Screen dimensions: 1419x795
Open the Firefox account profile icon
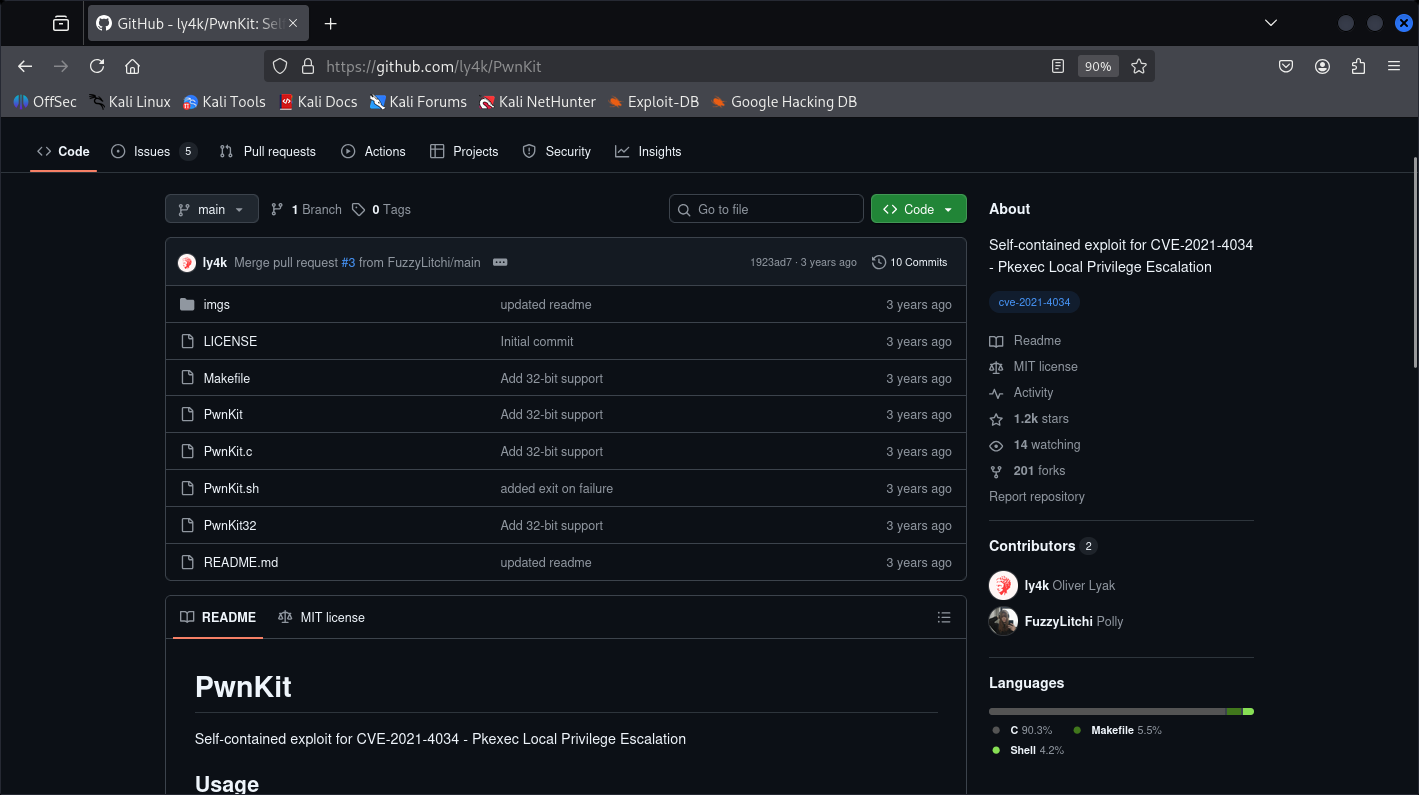pyautogui.click(x=1322, y=66)
